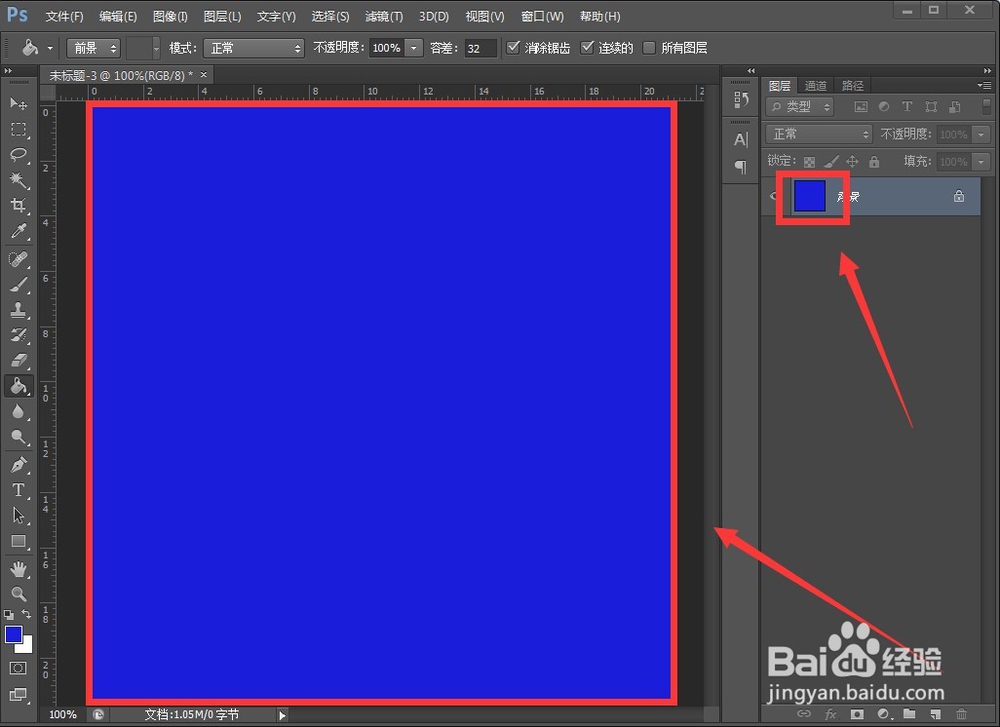1000x727 pixels.
Task: Create a new layer
Action: tap(936, 714)
